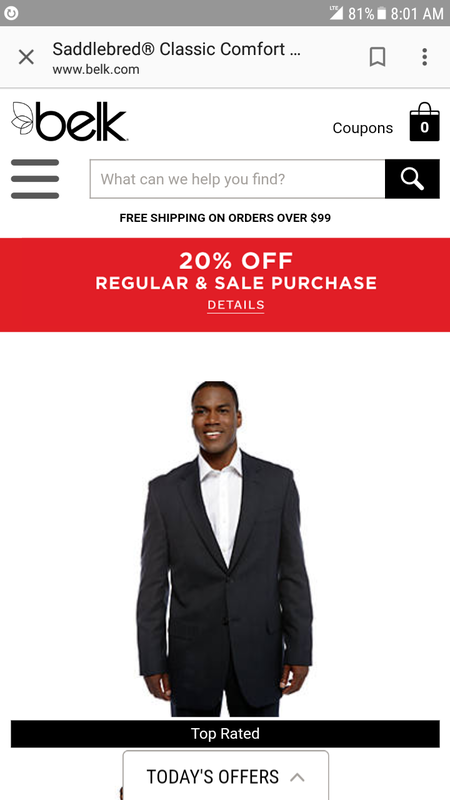Open the sport coat product image

click(x=225, y=548)
